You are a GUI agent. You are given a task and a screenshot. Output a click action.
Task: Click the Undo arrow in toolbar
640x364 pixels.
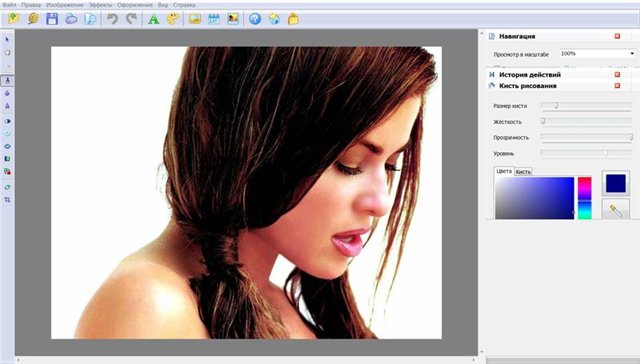(x=112, y=19)
